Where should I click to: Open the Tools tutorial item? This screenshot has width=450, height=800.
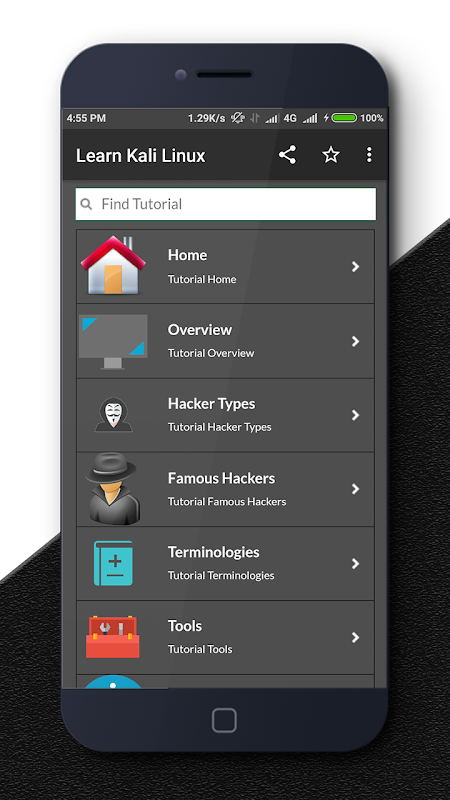click(226, 637)
